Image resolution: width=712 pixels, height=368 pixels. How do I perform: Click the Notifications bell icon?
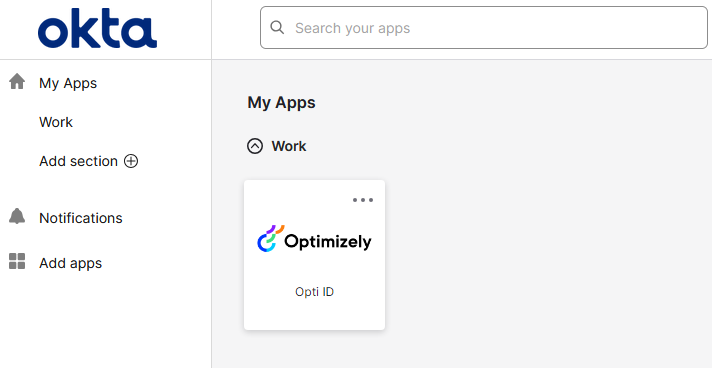click(17, 216)
